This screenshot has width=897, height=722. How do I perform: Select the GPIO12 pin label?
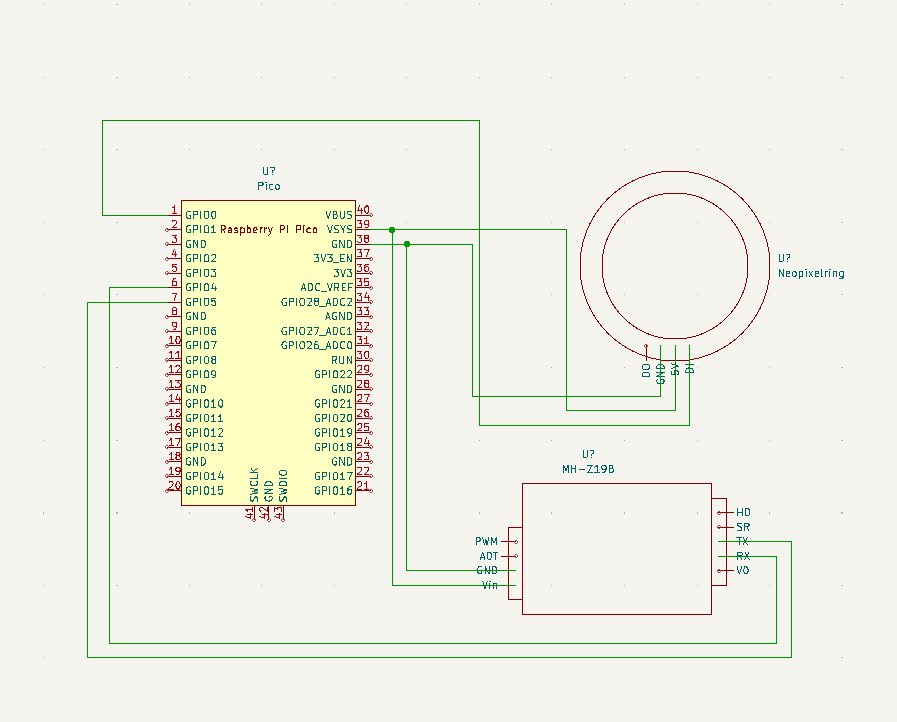click(x=204, y=433)
